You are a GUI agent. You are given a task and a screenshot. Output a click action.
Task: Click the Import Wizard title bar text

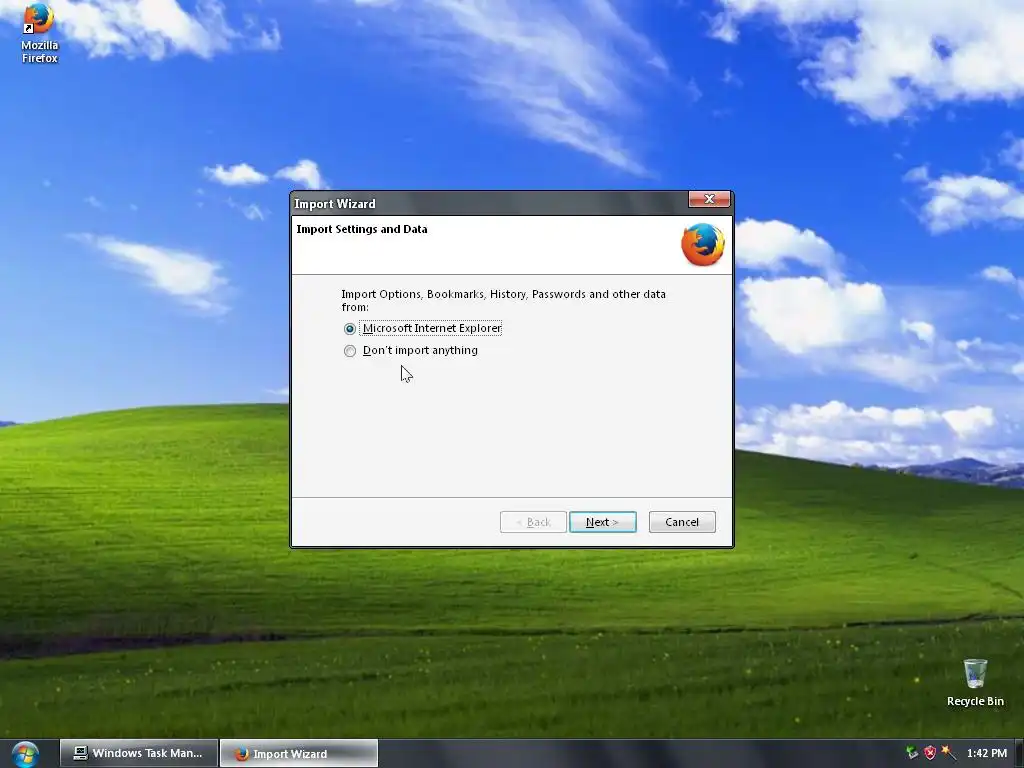point(334,204)
